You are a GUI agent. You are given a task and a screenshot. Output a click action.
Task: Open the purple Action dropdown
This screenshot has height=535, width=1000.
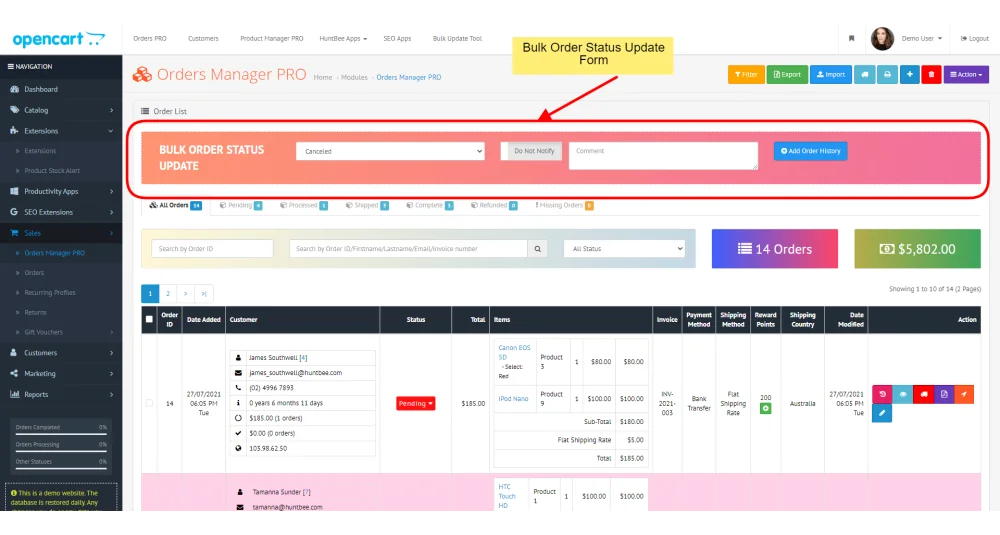pos(966,75)
